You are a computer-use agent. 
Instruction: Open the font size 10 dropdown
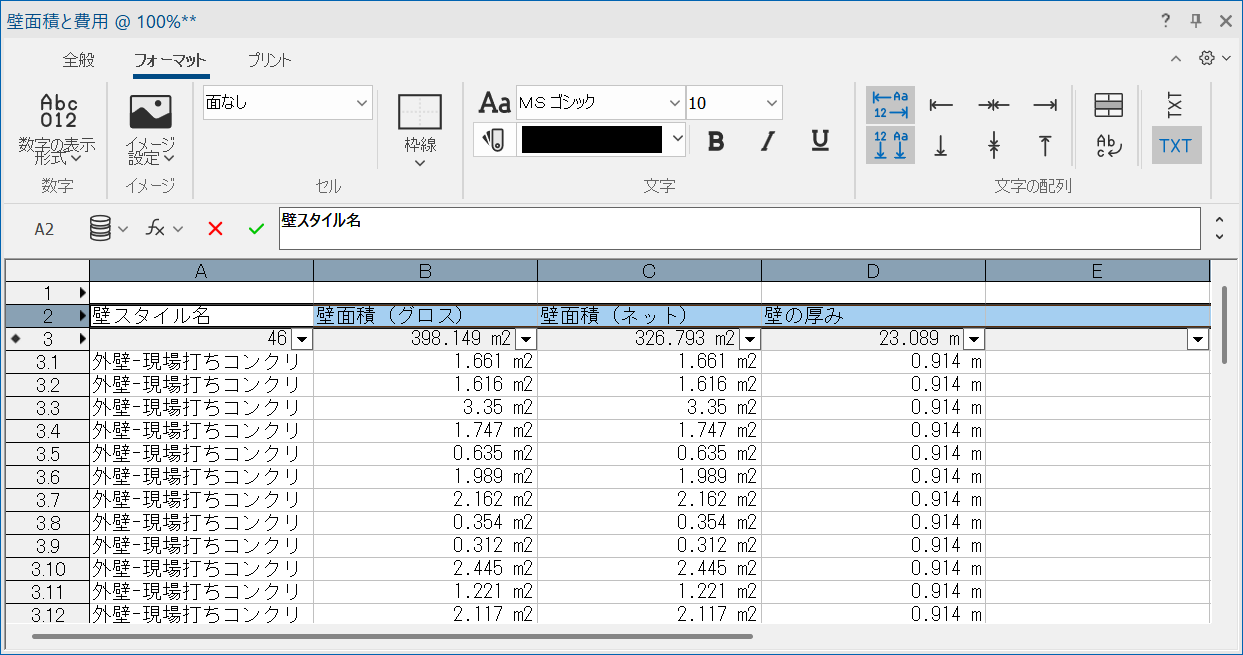point(734,103)
